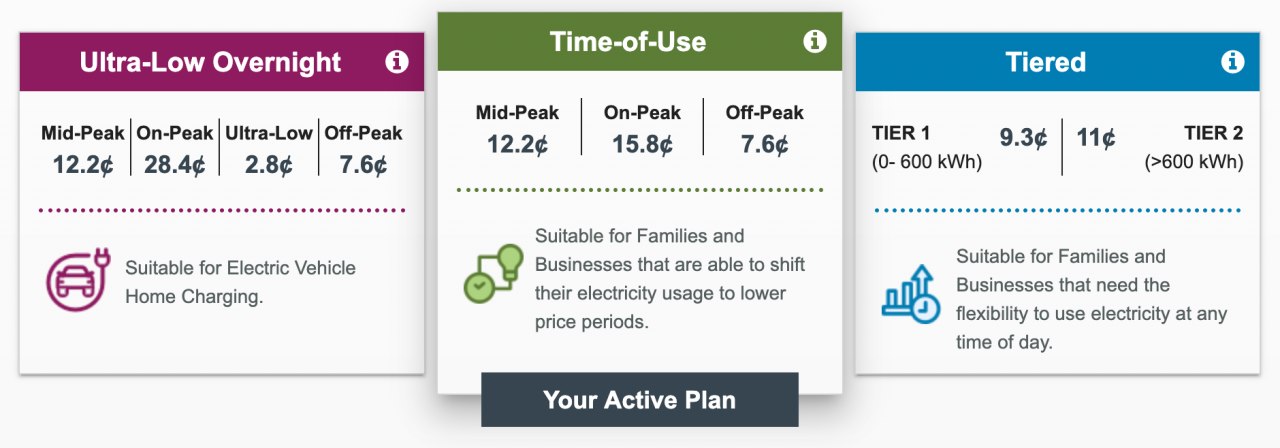The height and width of the screenshot is (448, 1280).
Task: Select the Ultra-Low Overnight plan header
Action: tap(210, 62)
